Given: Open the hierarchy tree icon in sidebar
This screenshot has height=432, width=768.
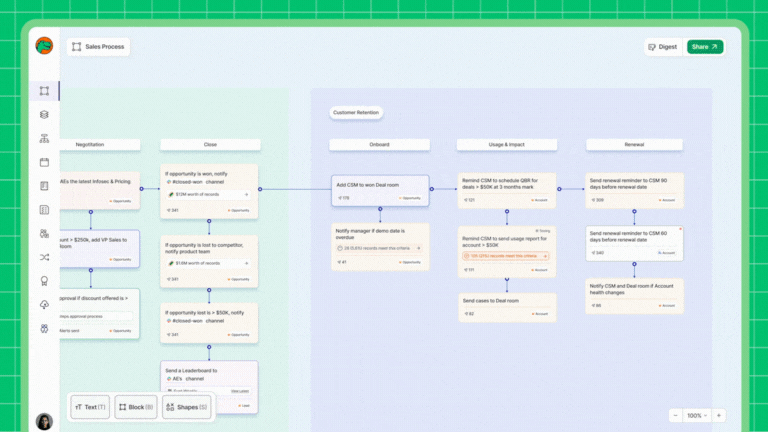Looking at the screenshot, I should [x=44, y=139].
